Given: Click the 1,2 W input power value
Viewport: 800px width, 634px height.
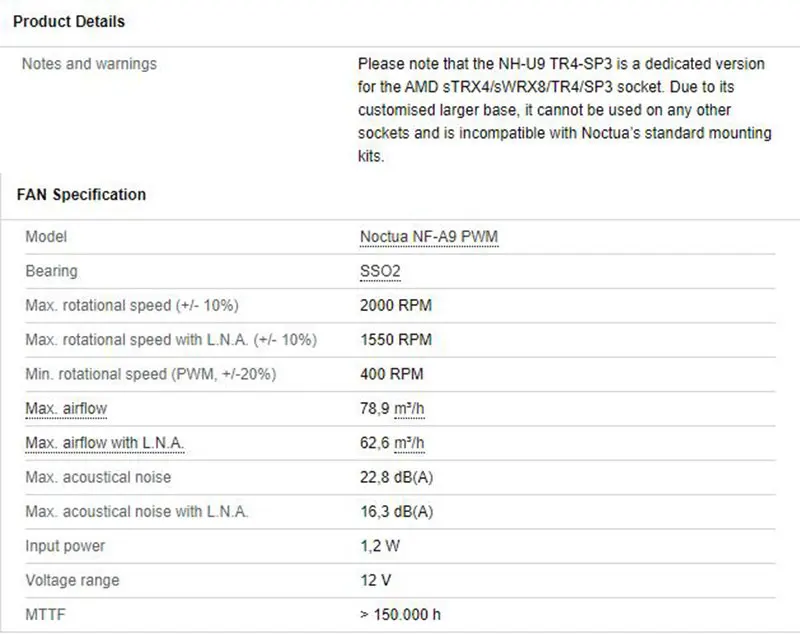Looking at the screenshot, I should coord(378,546).
